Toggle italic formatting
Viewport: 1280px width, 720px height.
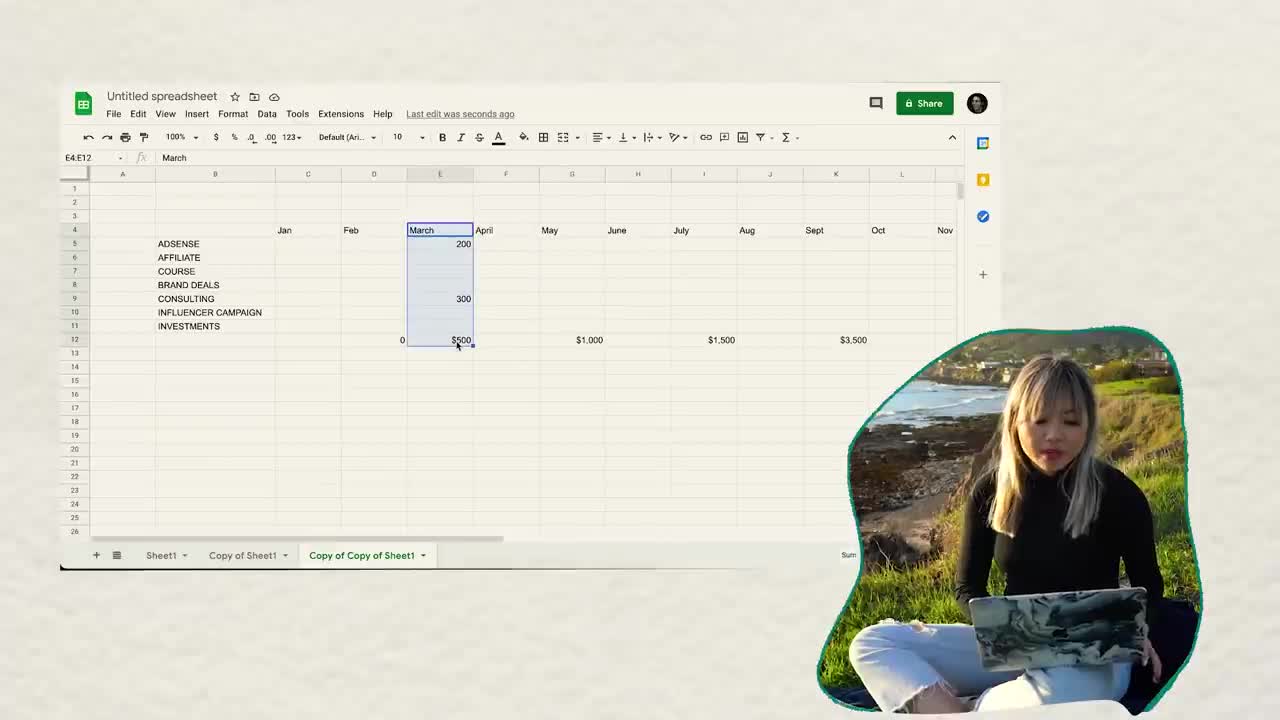tap(461, 137)
